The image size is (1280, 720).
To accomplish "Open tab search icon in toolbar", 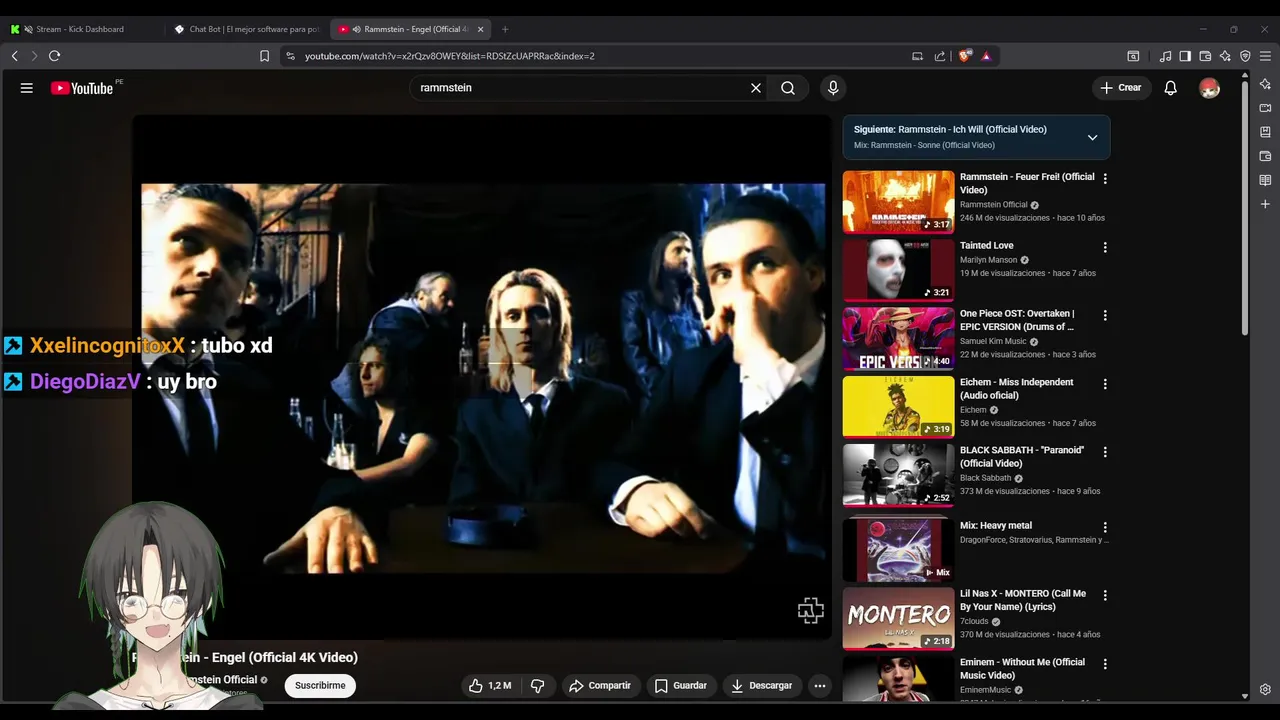I will 1133,56.
